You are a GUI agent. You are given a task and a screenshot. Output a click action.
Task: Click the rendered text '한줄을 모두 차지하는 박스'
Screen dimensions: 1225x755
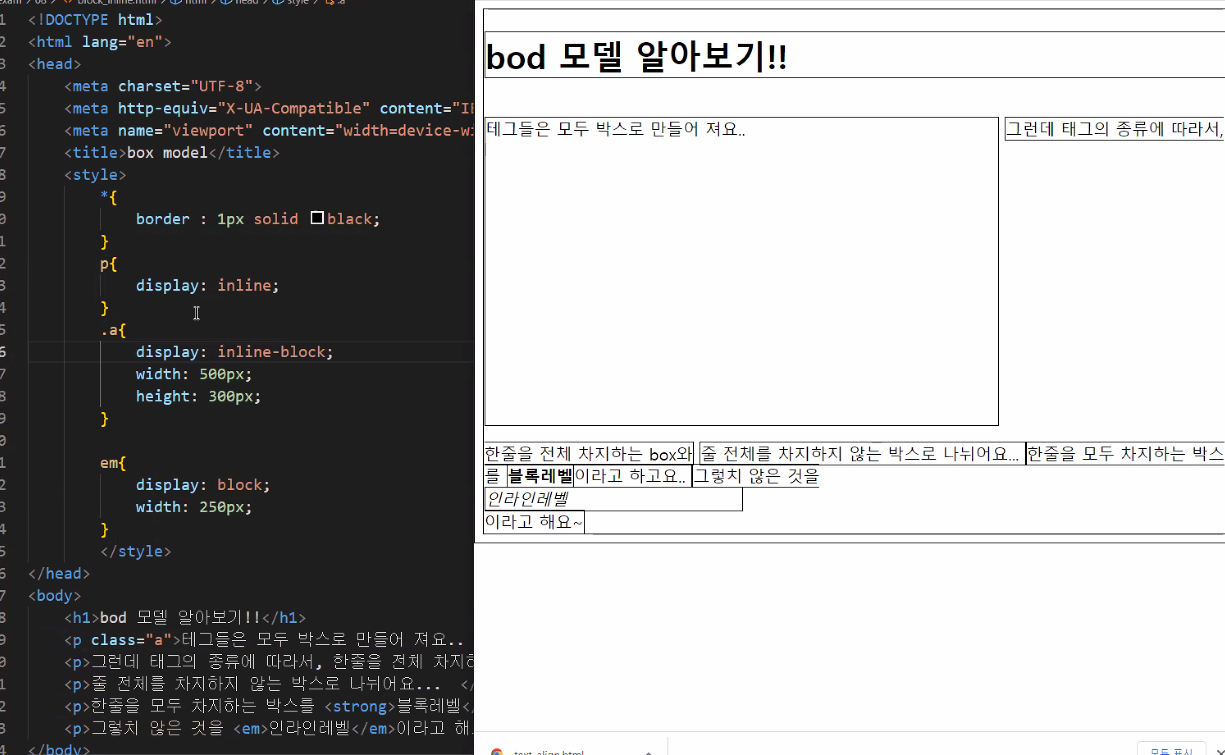coord(1126,454)
